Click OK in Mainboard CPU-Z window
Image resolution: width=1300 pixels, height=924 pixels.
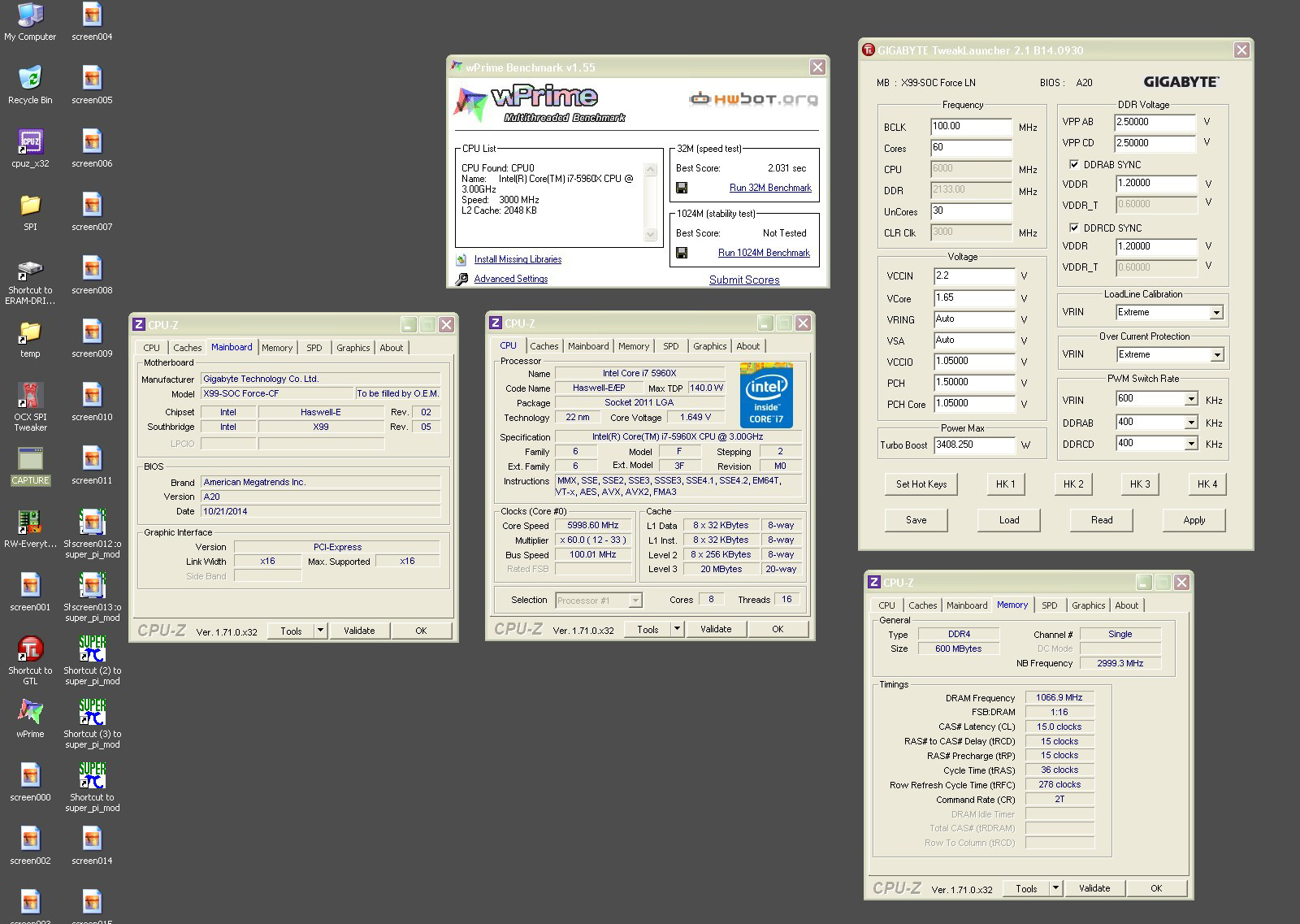click(421, 631)
